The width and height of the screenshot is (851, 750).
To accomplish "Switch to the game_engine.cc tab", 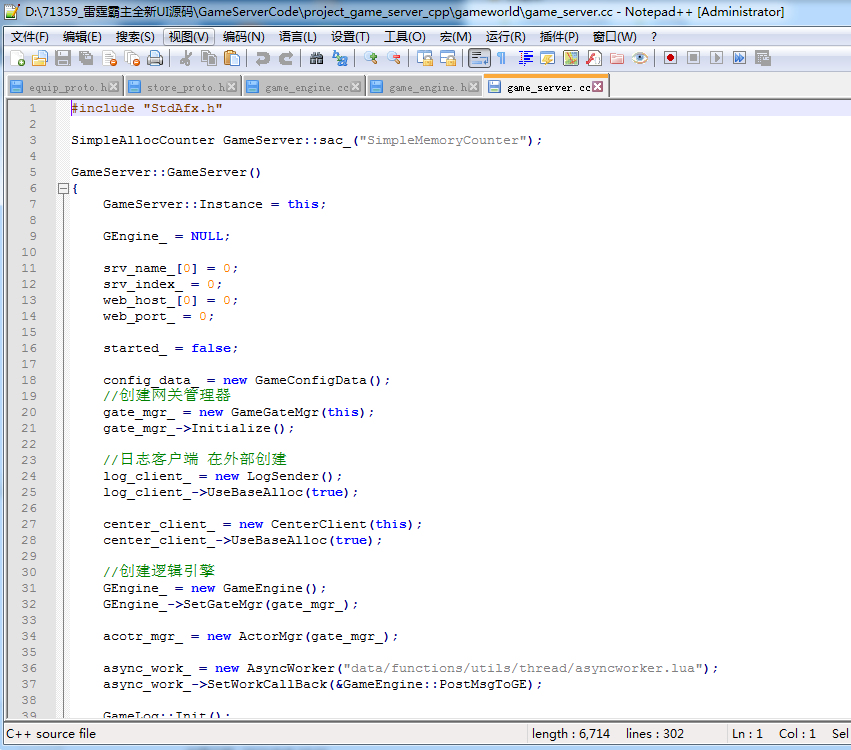I will coord(307,87).
